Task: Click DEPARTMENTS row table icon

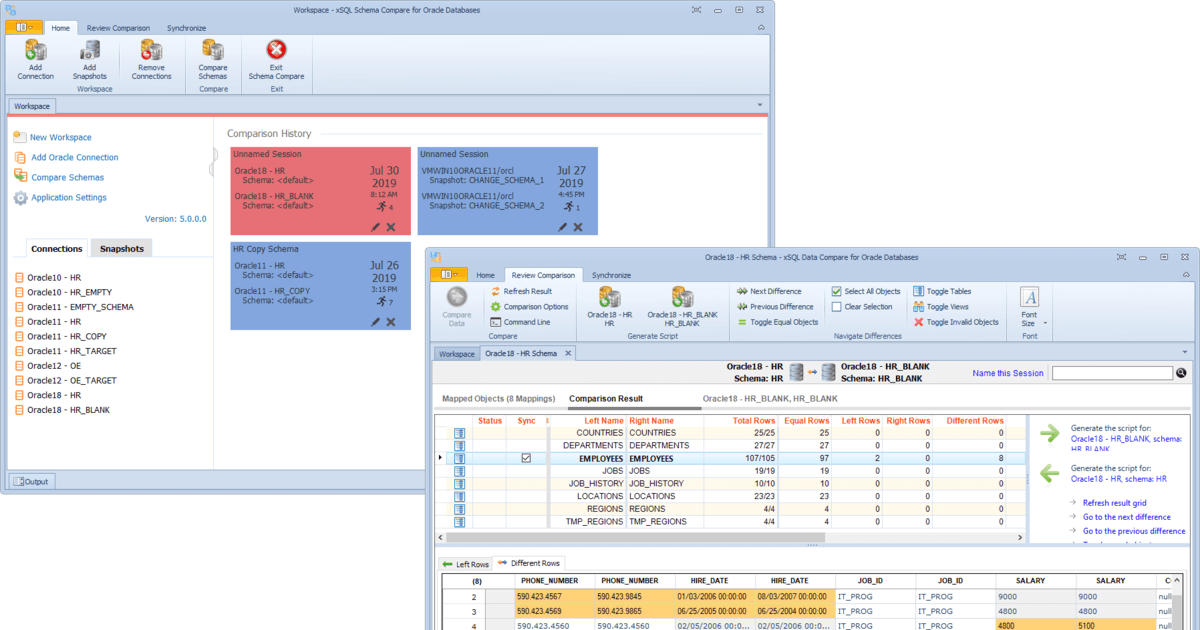Action: (x=460, y=445)
